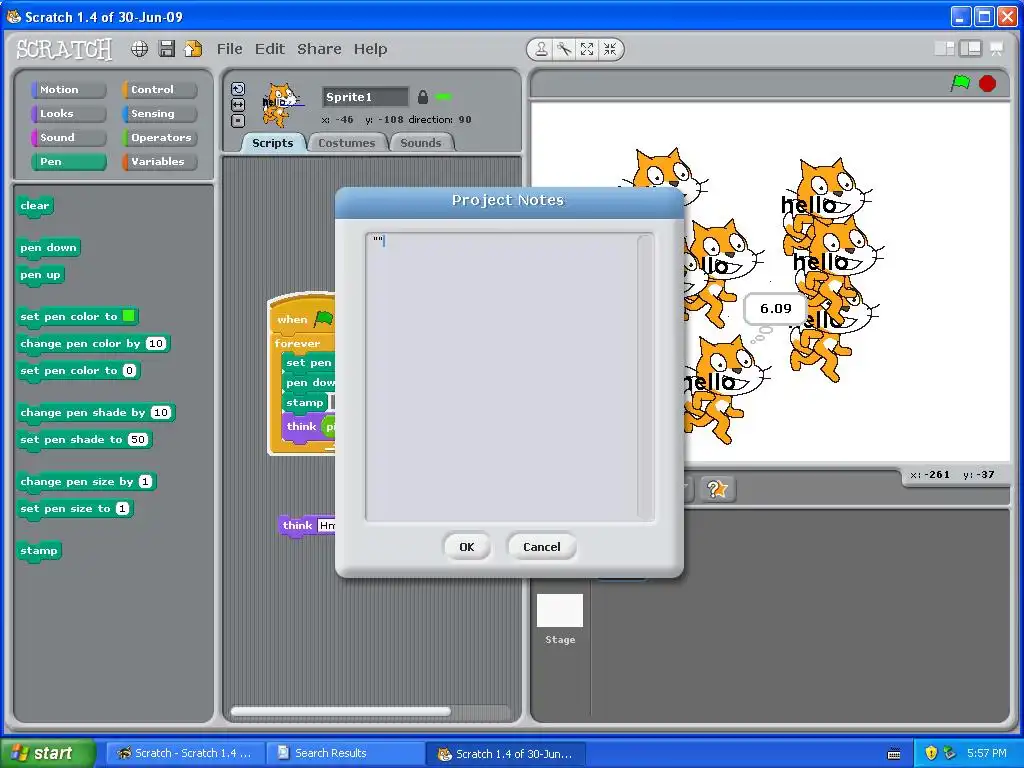Click the green flag to start scripts
Viewport: 1024px width, 768px height.
(x=960, y=83)
